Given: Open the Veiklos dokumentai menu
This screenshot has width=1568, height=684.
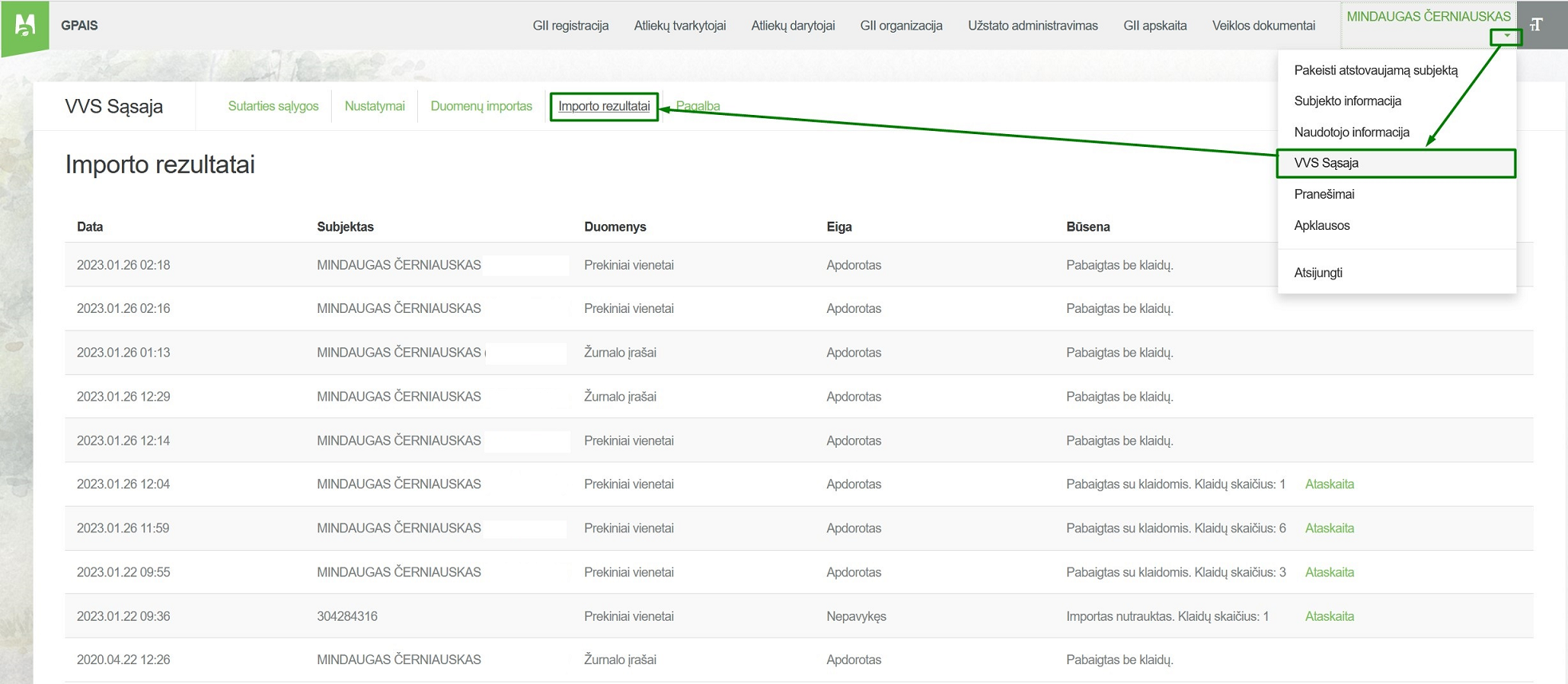Looking at the screenshot, I should pyautogui.click(x=1263, y=26).
